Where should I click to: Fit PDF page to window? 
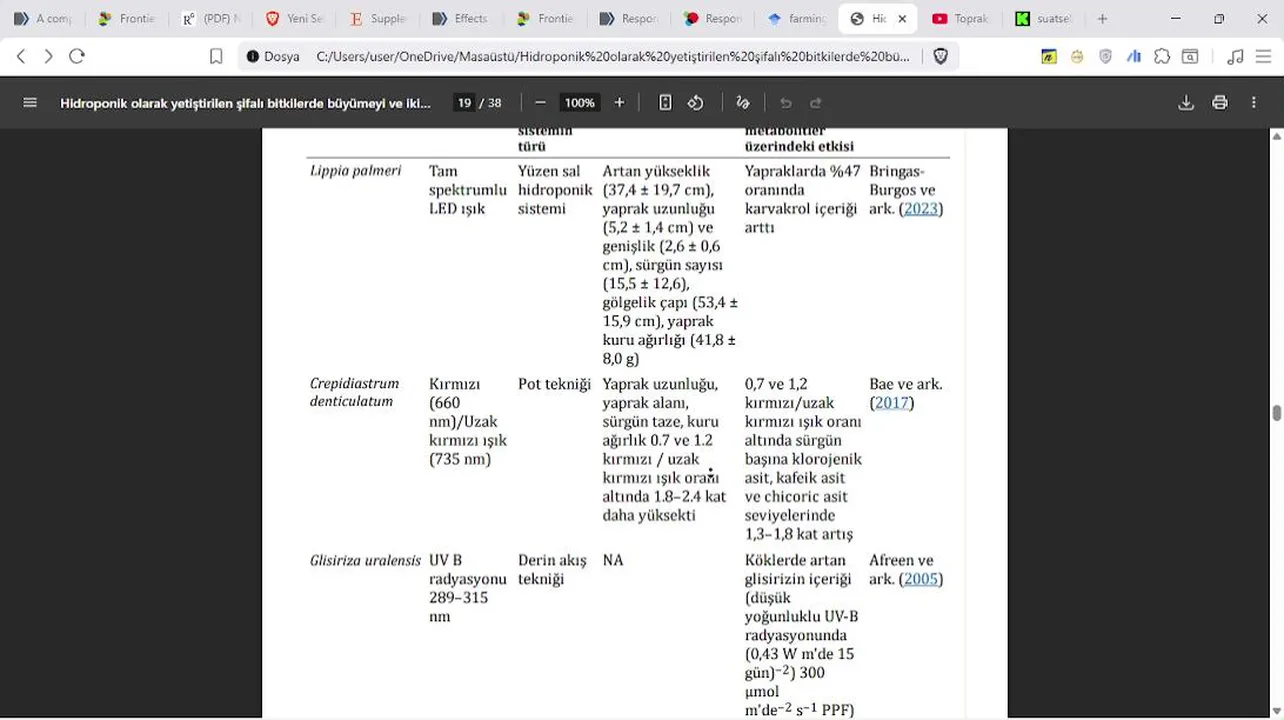point(665,102)
